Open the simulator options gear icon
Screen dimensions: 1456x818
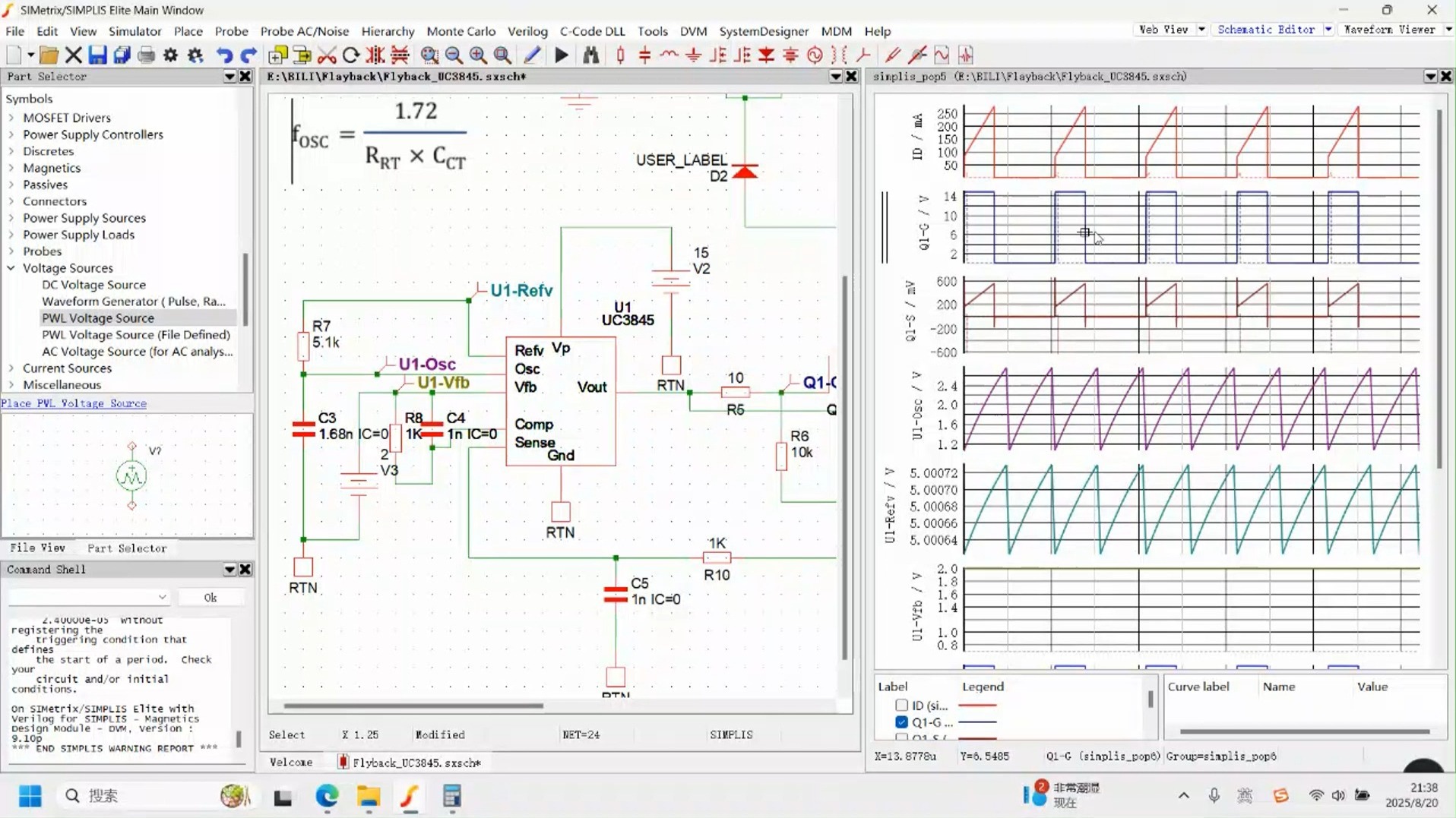170,55
